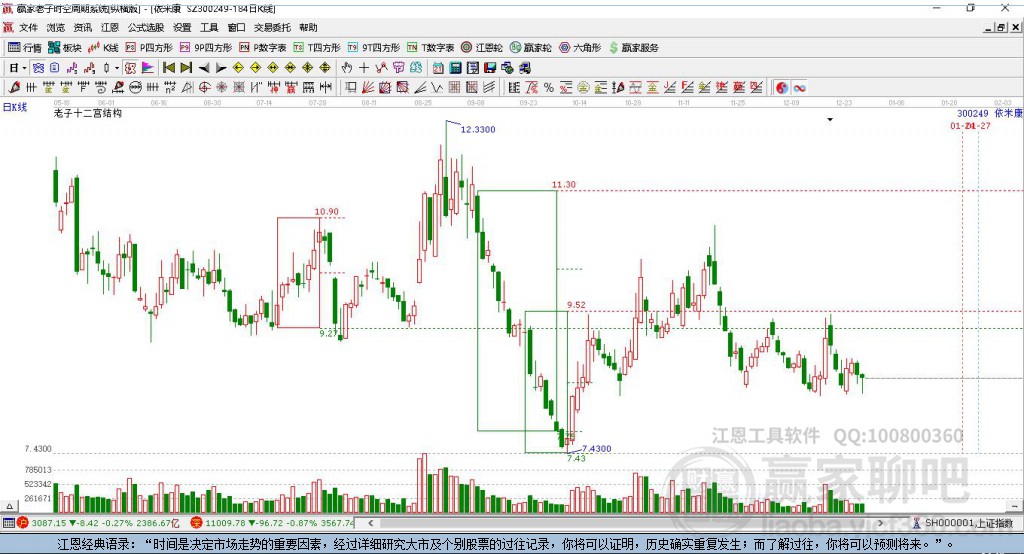
Task: Click the first yellow diamond arrow icon
Action: tap(238, 68)
